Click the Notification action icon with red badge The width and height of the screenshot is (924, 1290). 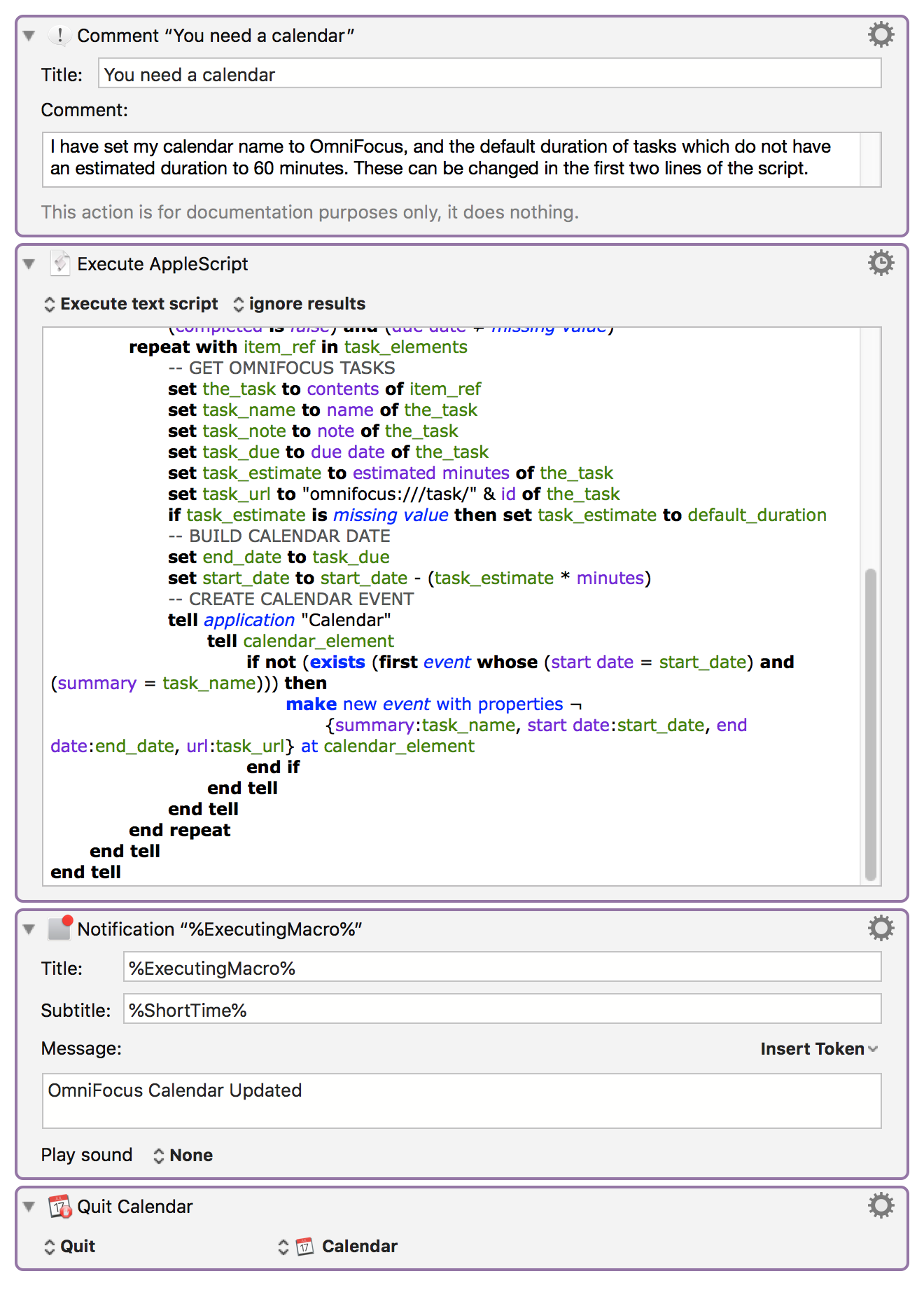[60, 928]
